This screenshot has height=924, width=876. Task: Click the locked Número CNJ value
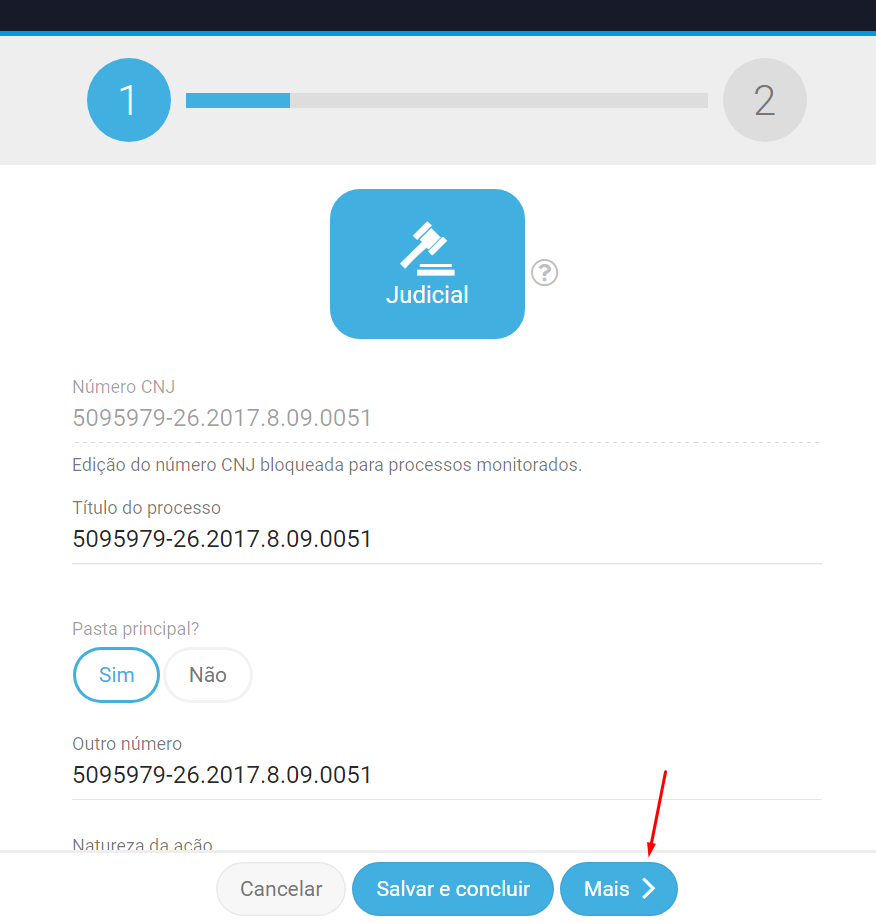click(x=222, y=418)
